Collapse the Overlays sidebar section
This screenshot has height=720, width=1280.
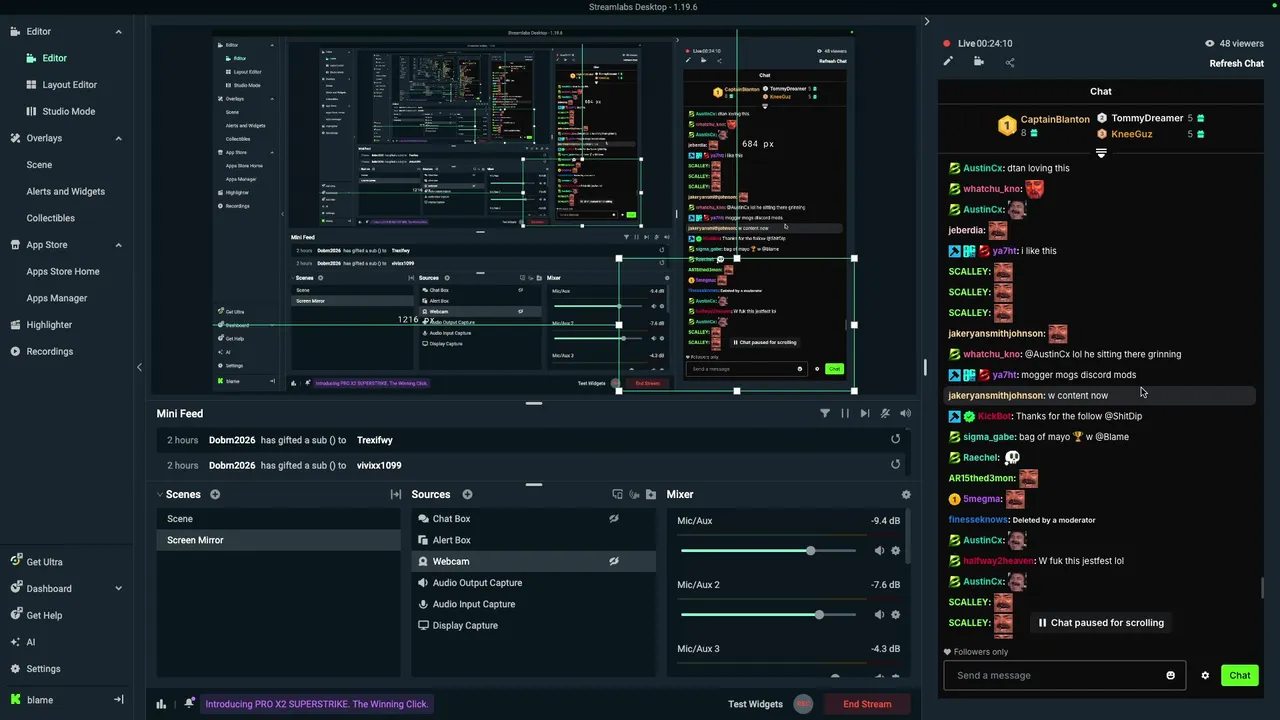tap(118, 138)
